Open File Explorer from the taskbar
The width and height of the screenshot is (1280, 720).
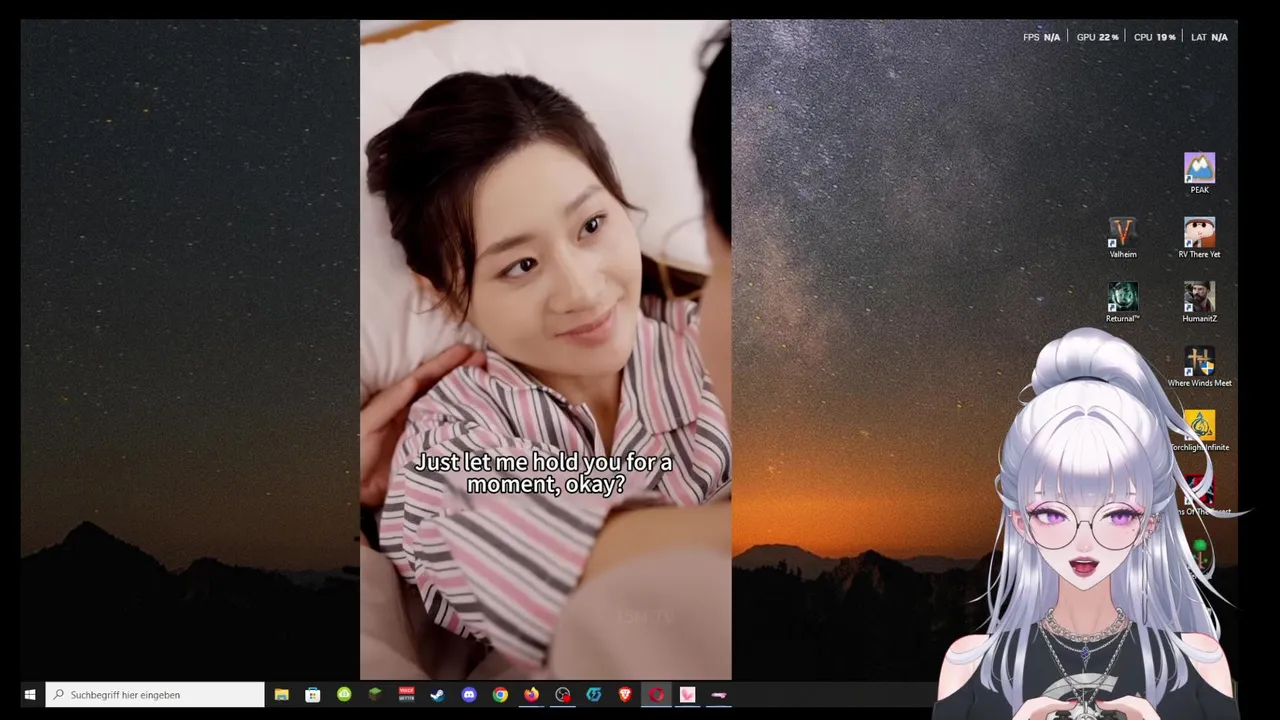point(281,694)
